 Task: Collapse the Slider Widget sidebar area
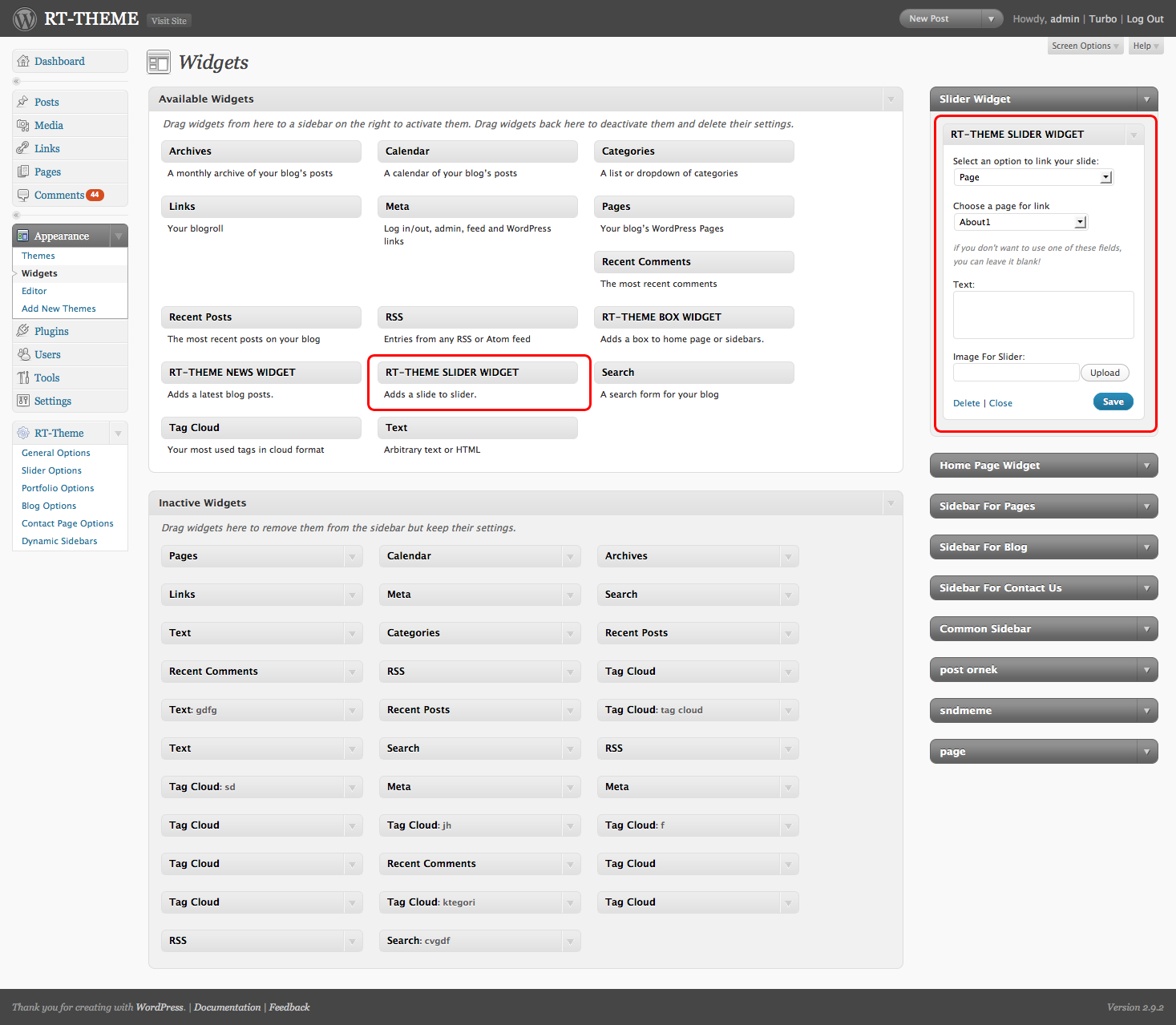coord(1147,99)
